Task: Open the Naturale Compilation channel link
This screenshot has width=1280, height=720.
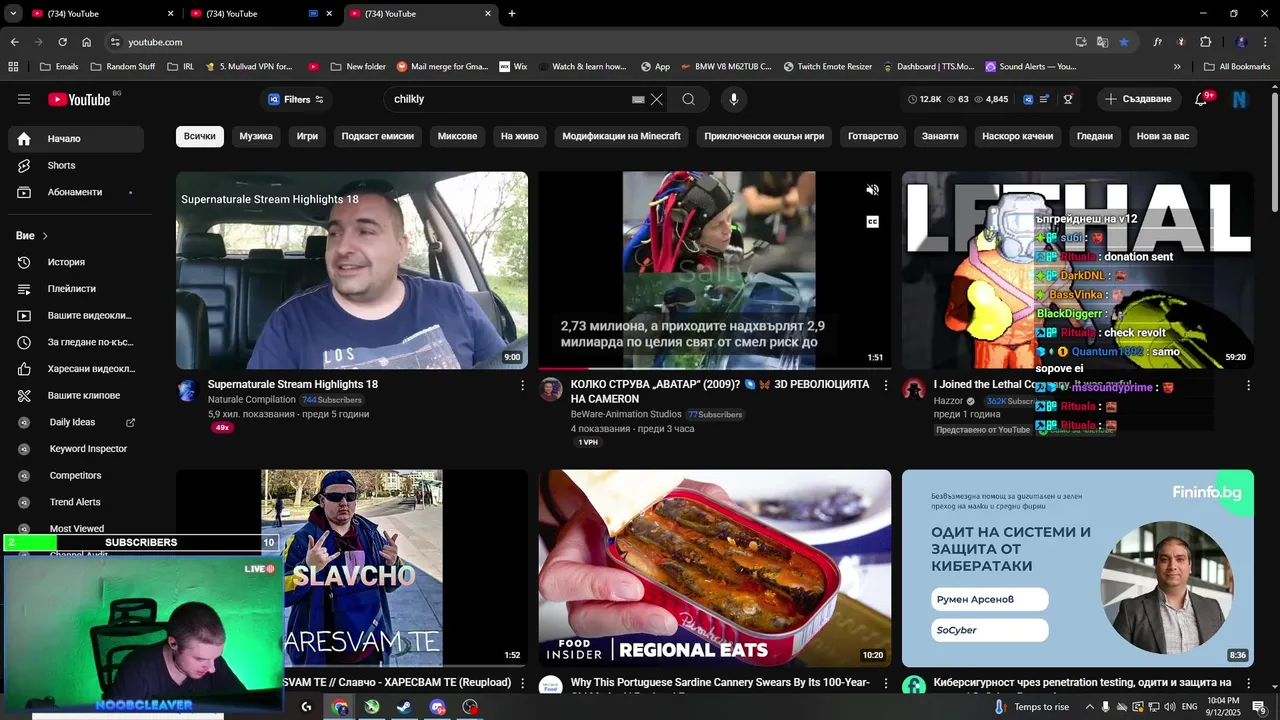Action: coord(251,400)
